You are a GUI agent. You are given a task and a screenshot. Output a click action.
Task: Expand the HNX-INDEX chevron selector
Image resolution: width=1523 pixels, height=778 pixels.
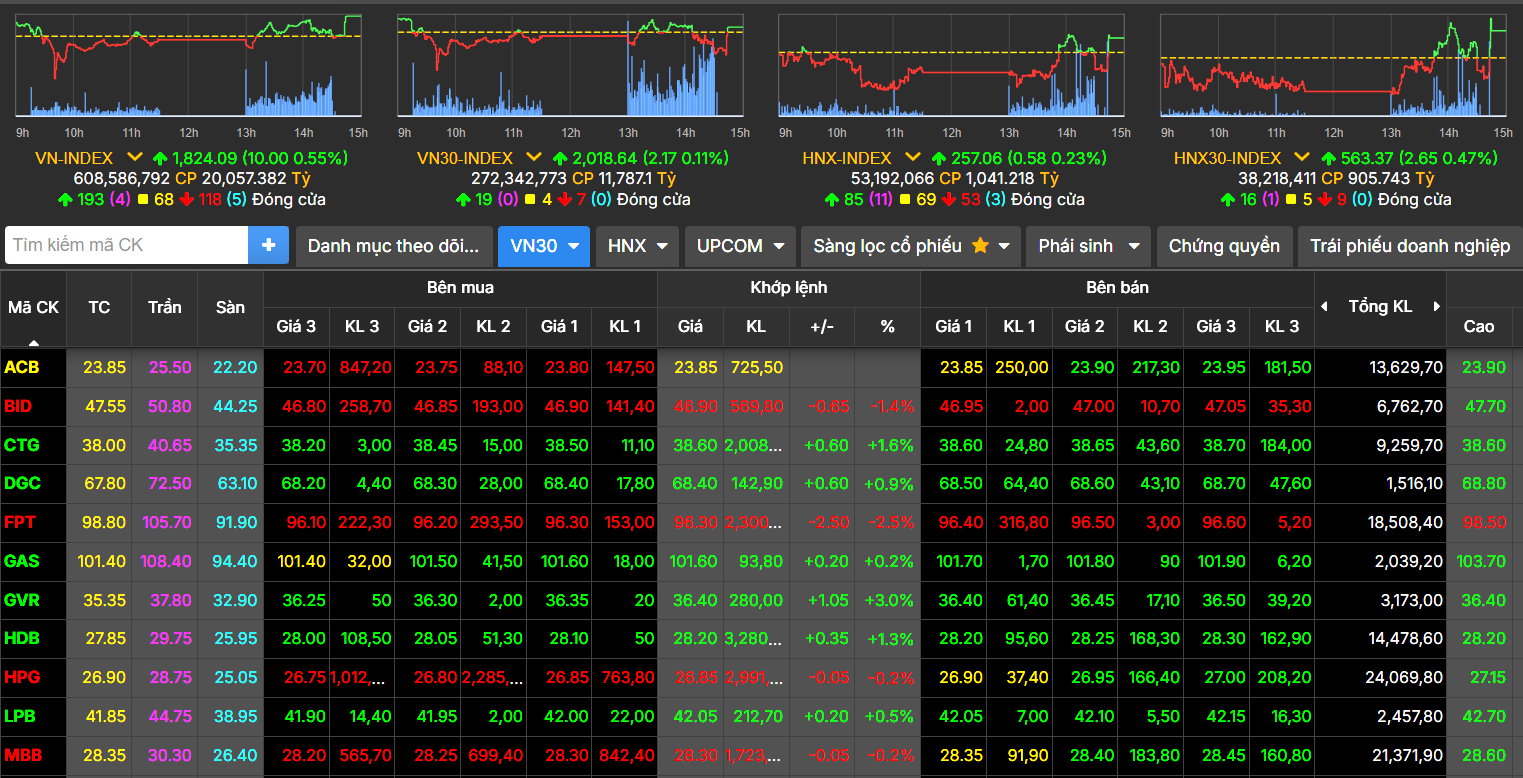[912, 158]
